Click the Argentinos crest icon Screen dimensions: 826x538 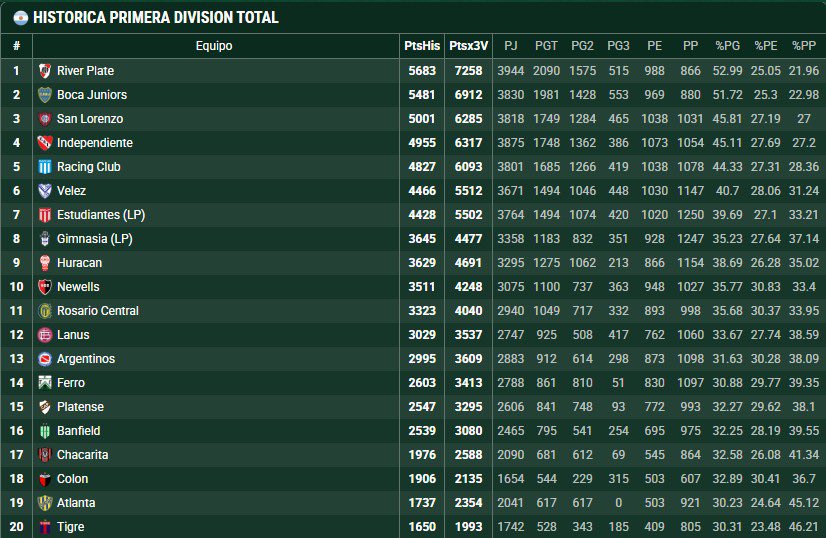(x=45, y=359)
